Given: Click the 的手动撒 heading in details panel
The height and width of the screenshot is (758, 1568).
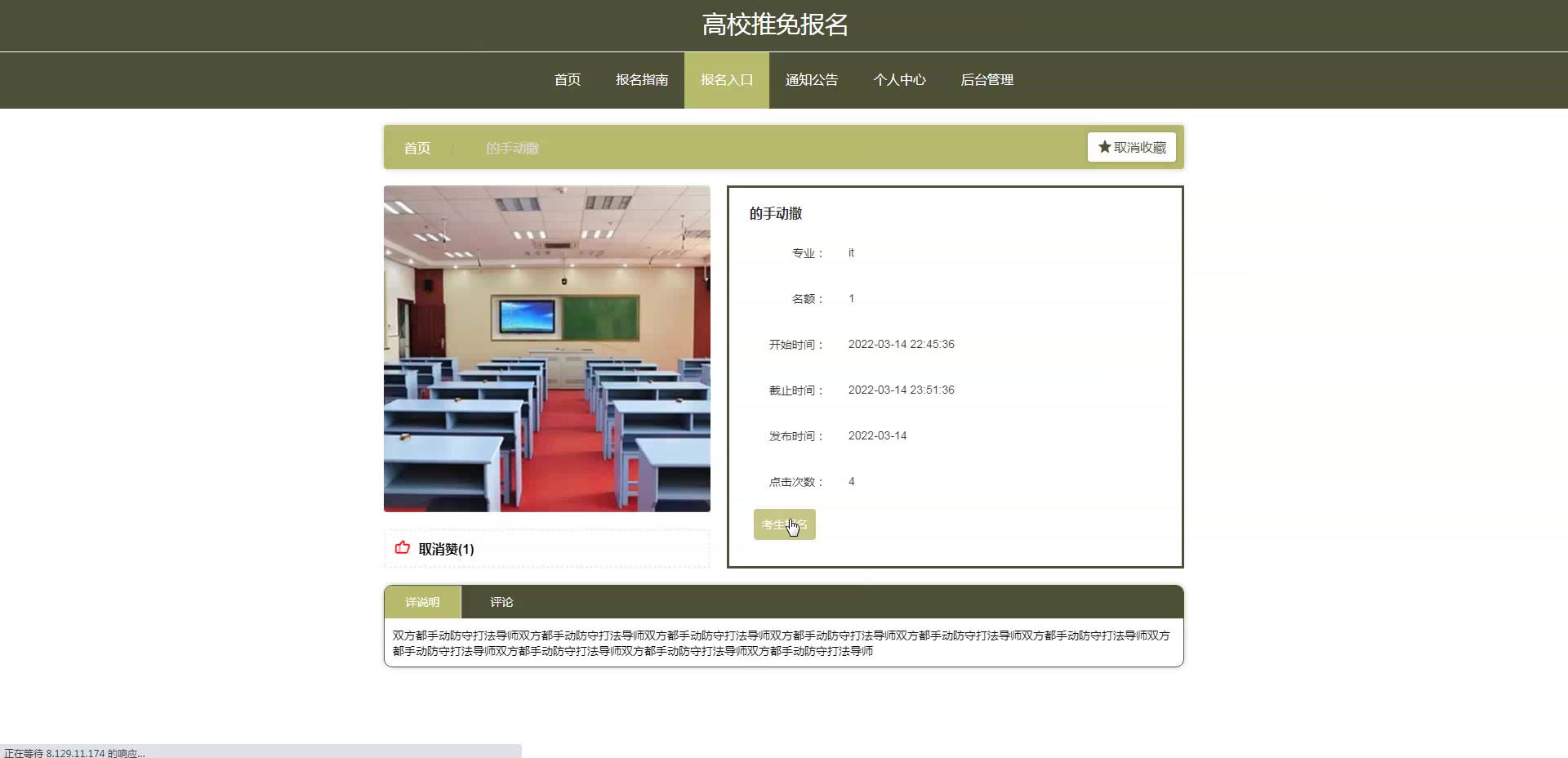Looking at the screenshot, I should pyautogui.click(x=776, y=213).
